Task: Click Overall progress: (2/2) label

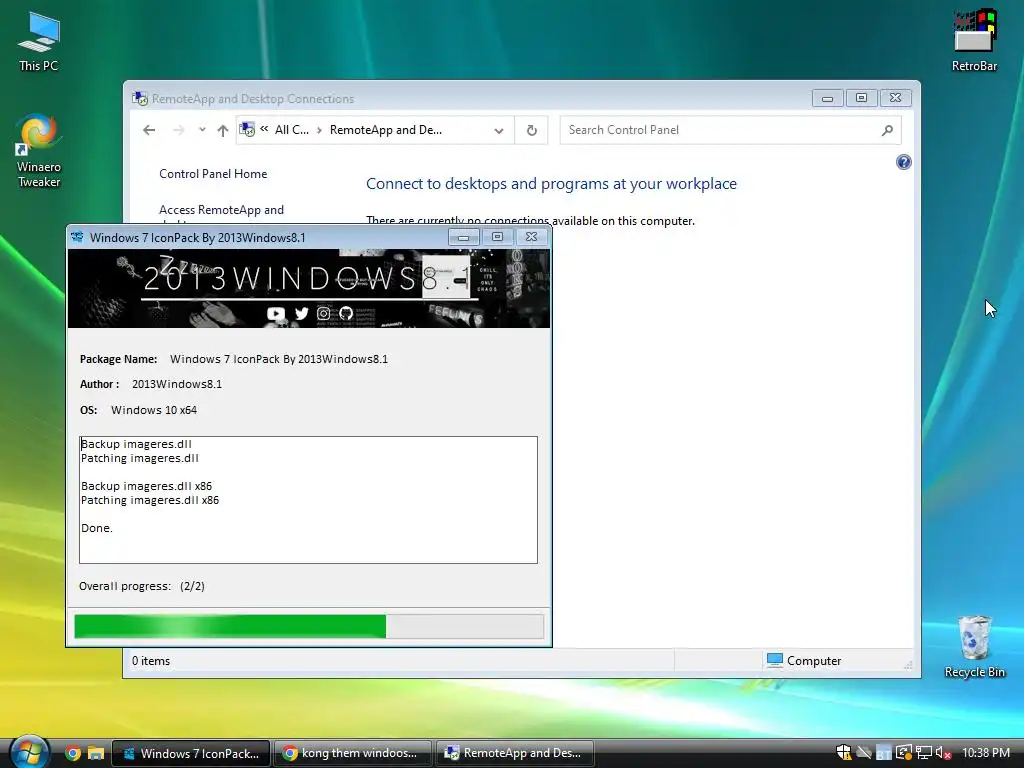Action: (x=142, y=586)
